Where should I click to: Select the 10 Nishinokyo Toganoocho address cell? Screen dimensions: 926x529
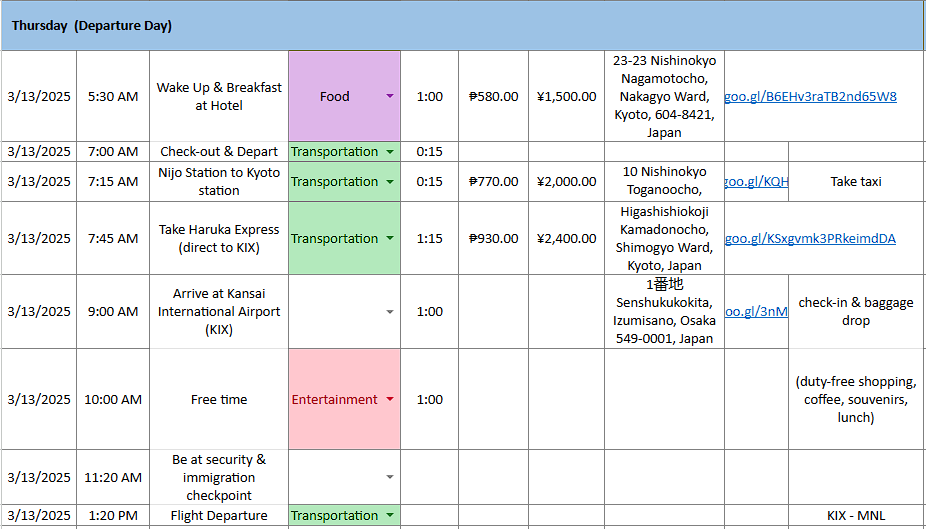(664, 182)
